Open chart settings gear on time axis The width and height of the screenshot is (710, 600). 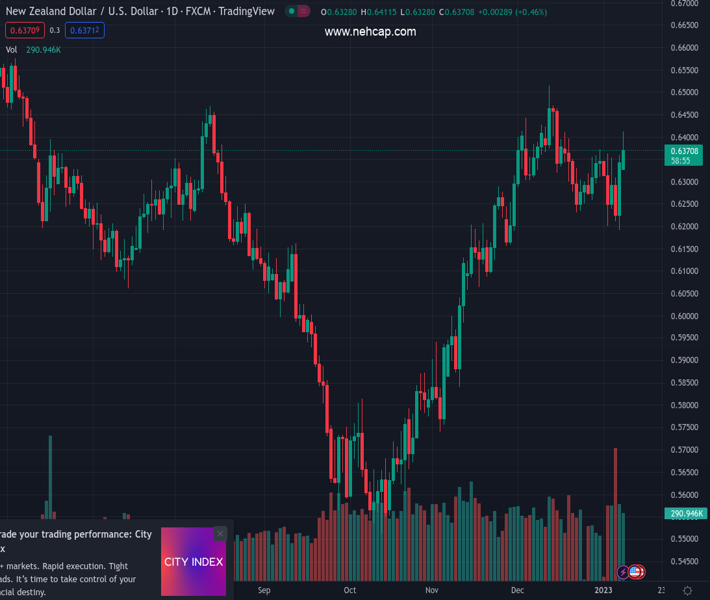pyautogui.click(x=688, y=590)
